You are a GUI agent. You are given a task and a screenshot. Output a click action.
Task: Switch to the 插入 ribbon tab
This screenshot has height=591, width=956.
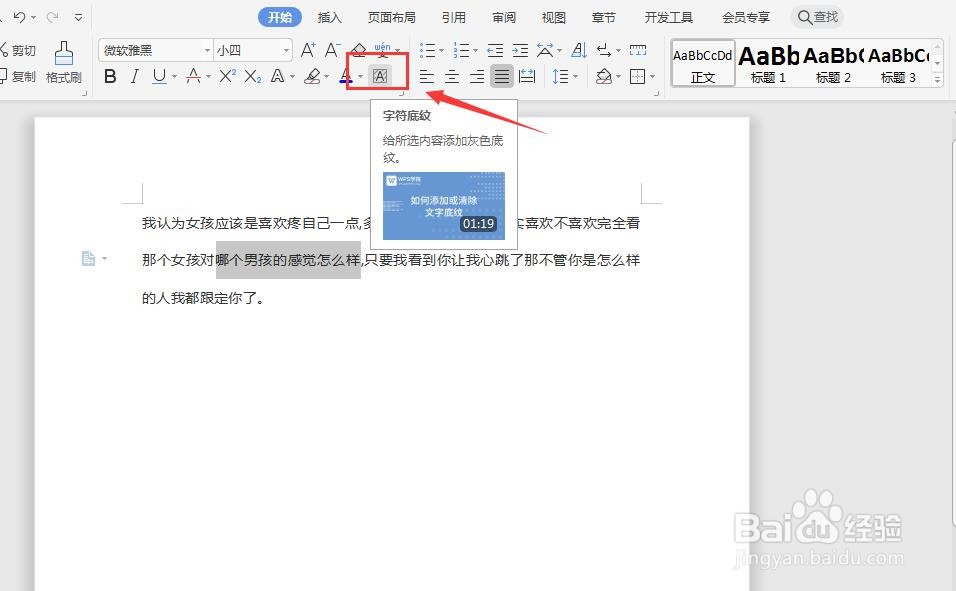330,17
